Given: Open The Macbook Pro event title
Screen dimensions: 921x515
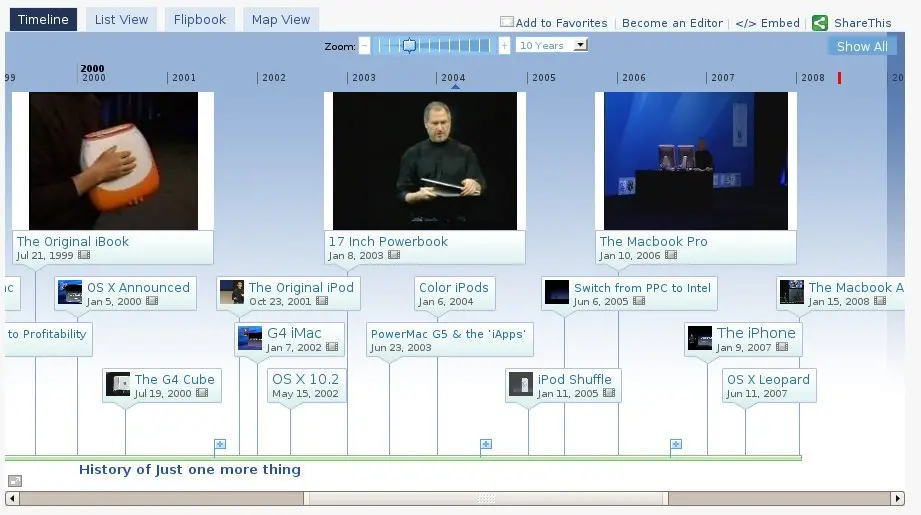Looking at the screenshot, I should (653, 241).
